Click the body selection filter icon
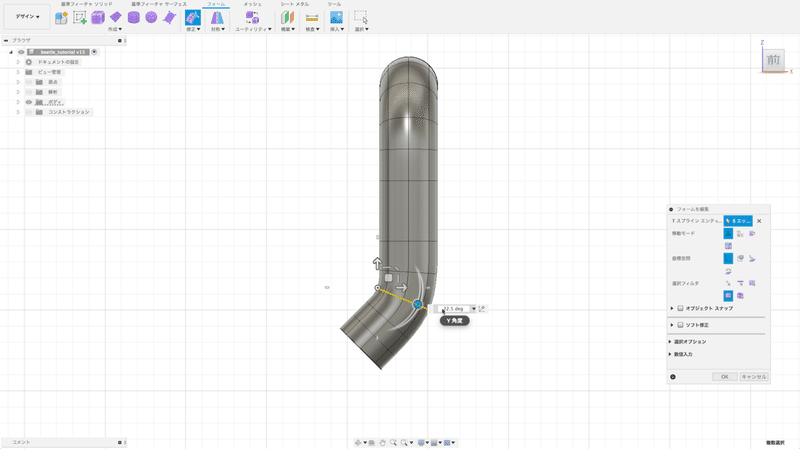The image size is (800, 449). [740, 295]
